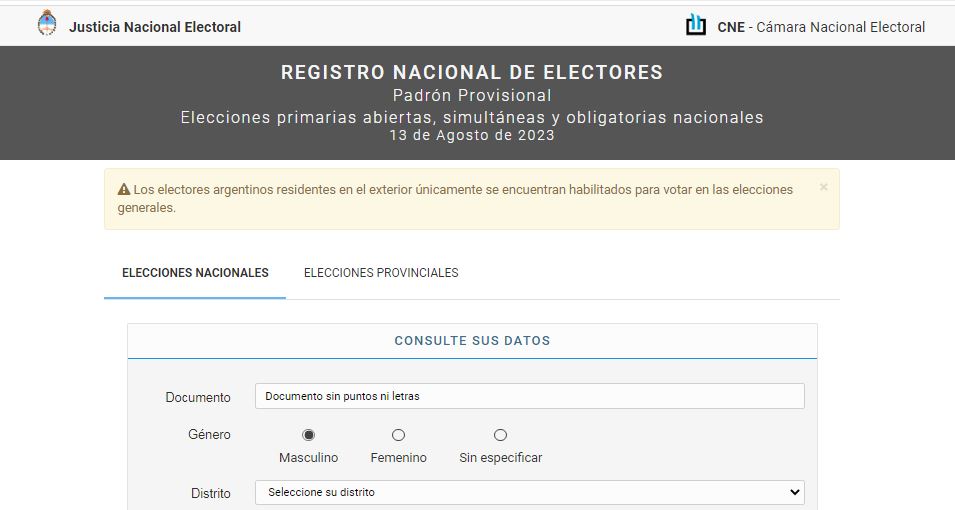
Task: Click the Argentine coat of arms icon
Action: (47, 23)
